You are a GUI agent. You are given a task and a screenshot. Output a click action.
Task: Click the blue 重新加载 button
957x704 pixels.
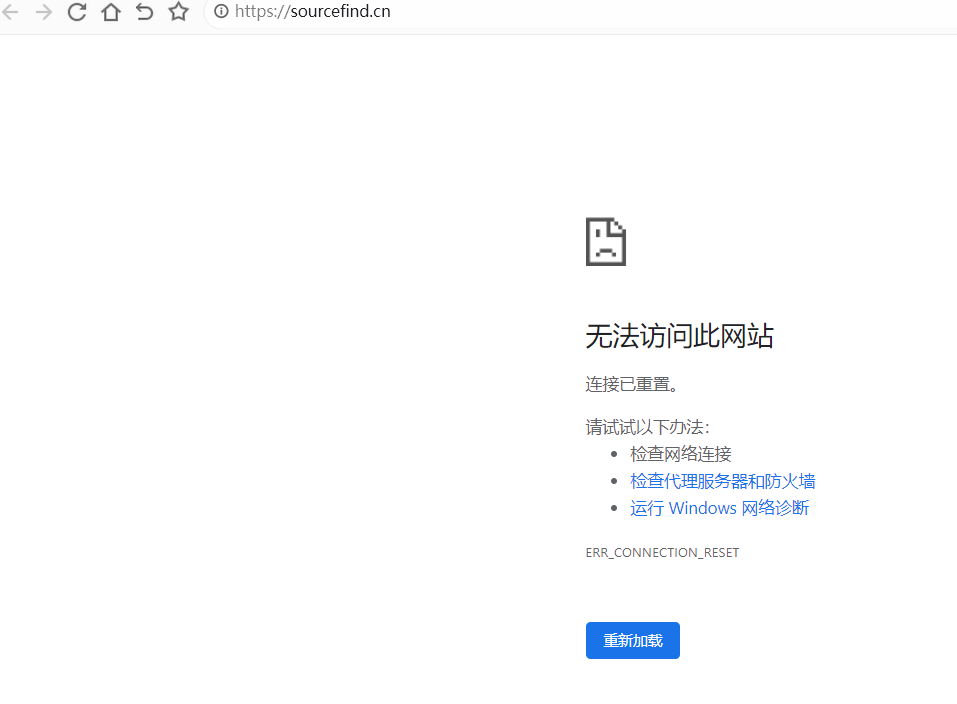pos(633,640)
